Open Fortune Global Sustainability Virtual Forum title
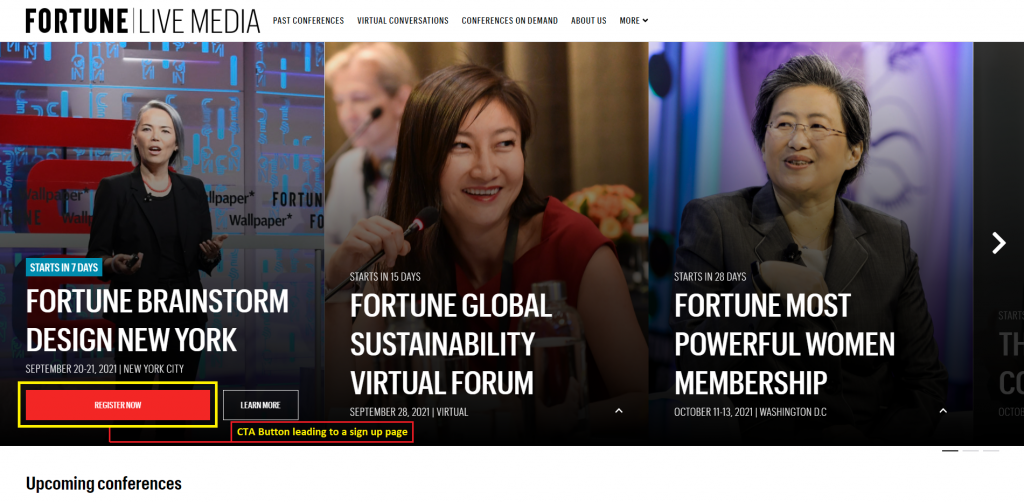The width and height of the screenshot is (1024, 502). coord(451,343)
